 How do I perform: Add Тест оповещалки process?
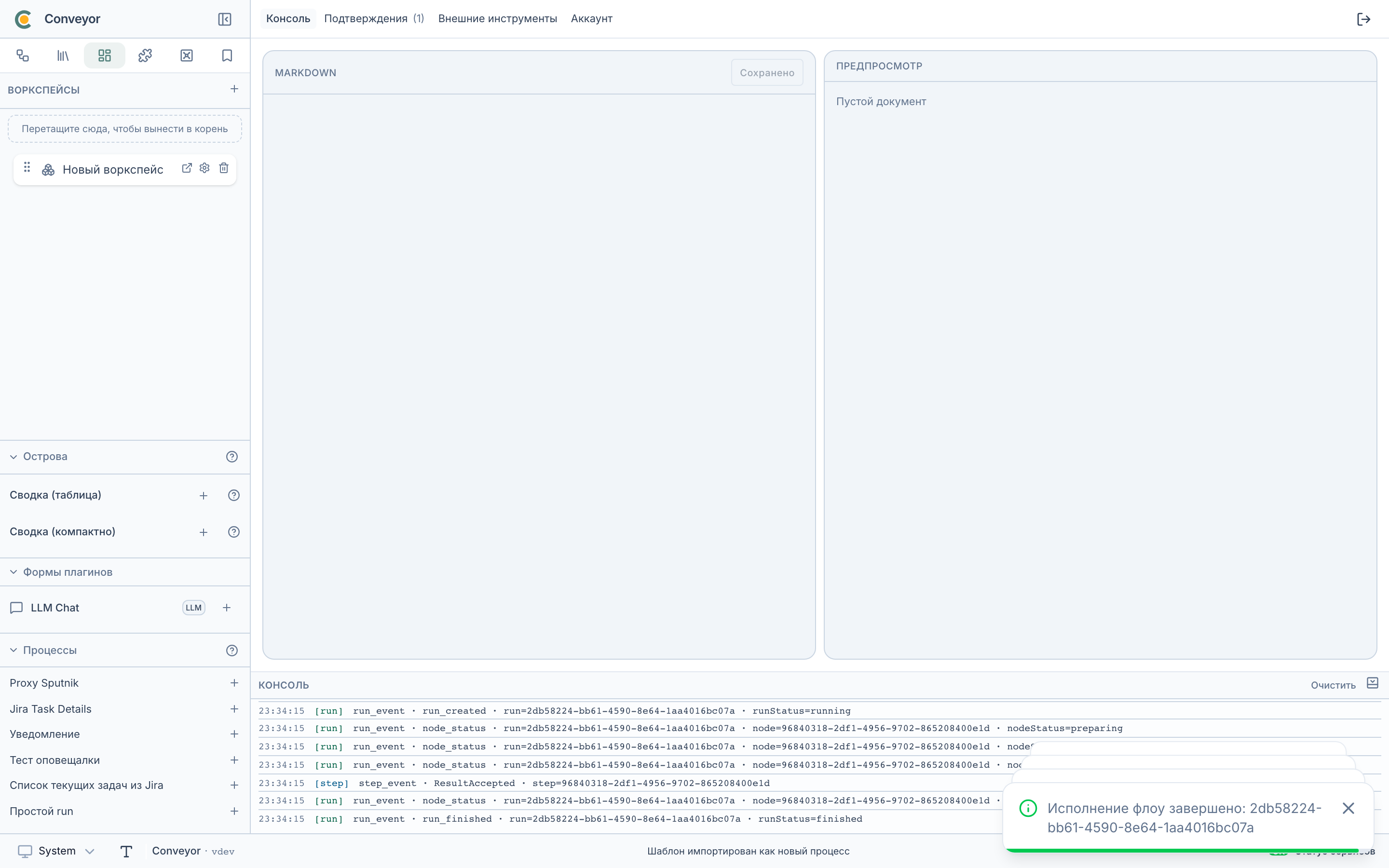coord(234,760)
